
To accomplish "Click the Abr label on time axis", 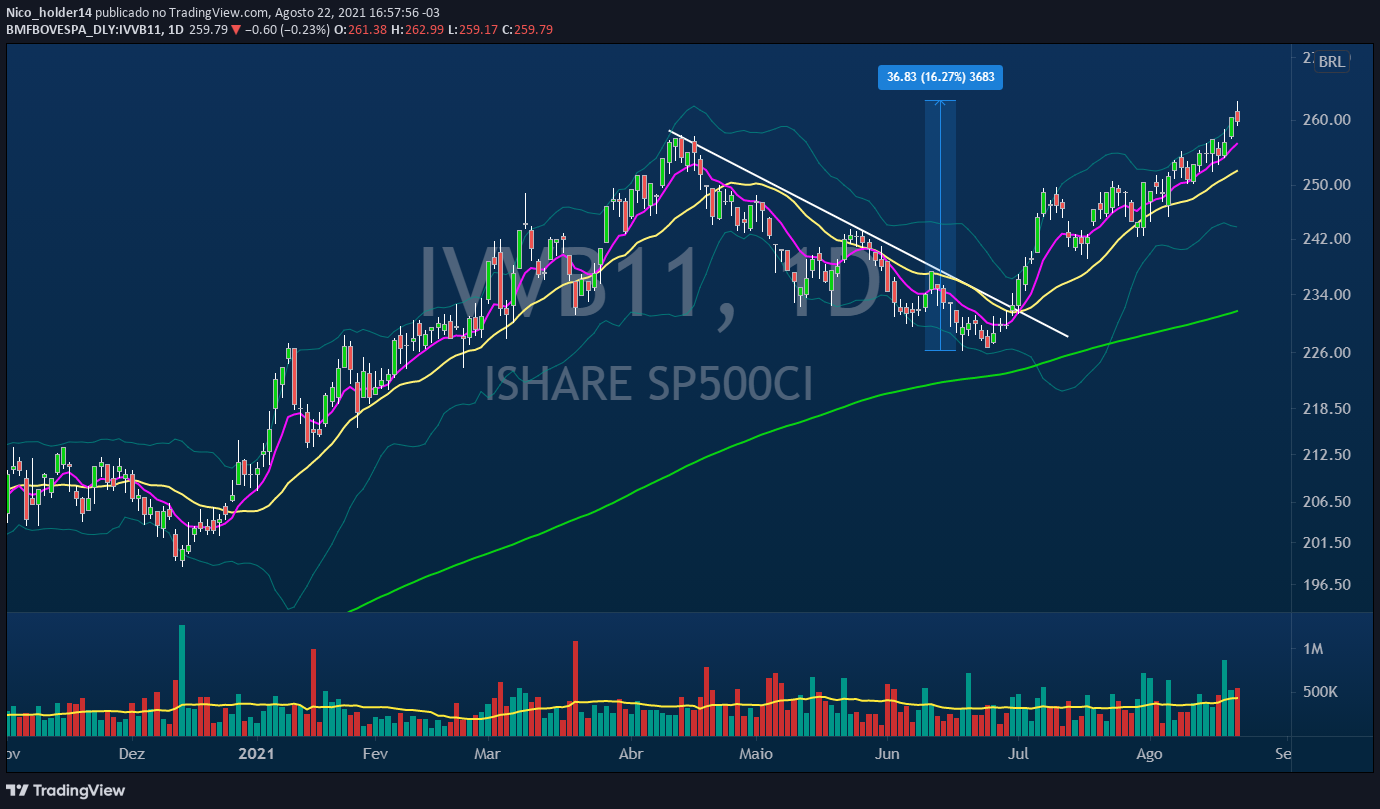I will coord(631,754).
